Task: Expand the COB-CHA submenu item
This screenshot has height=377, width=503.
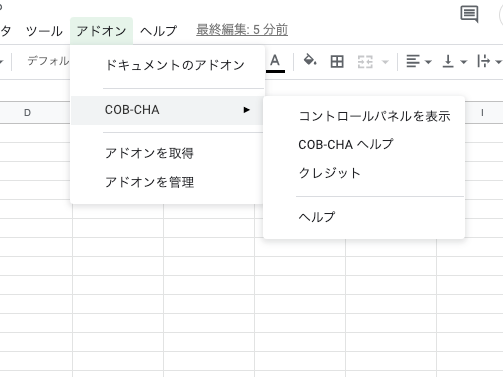Action: [x=168, y=110]
